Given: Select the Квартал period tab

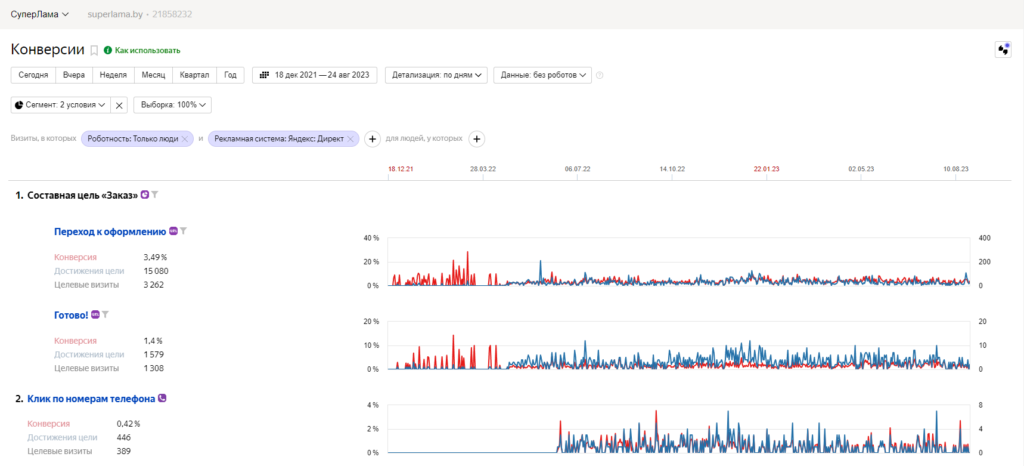Looking at the screenshot, I should coord(195,75).
